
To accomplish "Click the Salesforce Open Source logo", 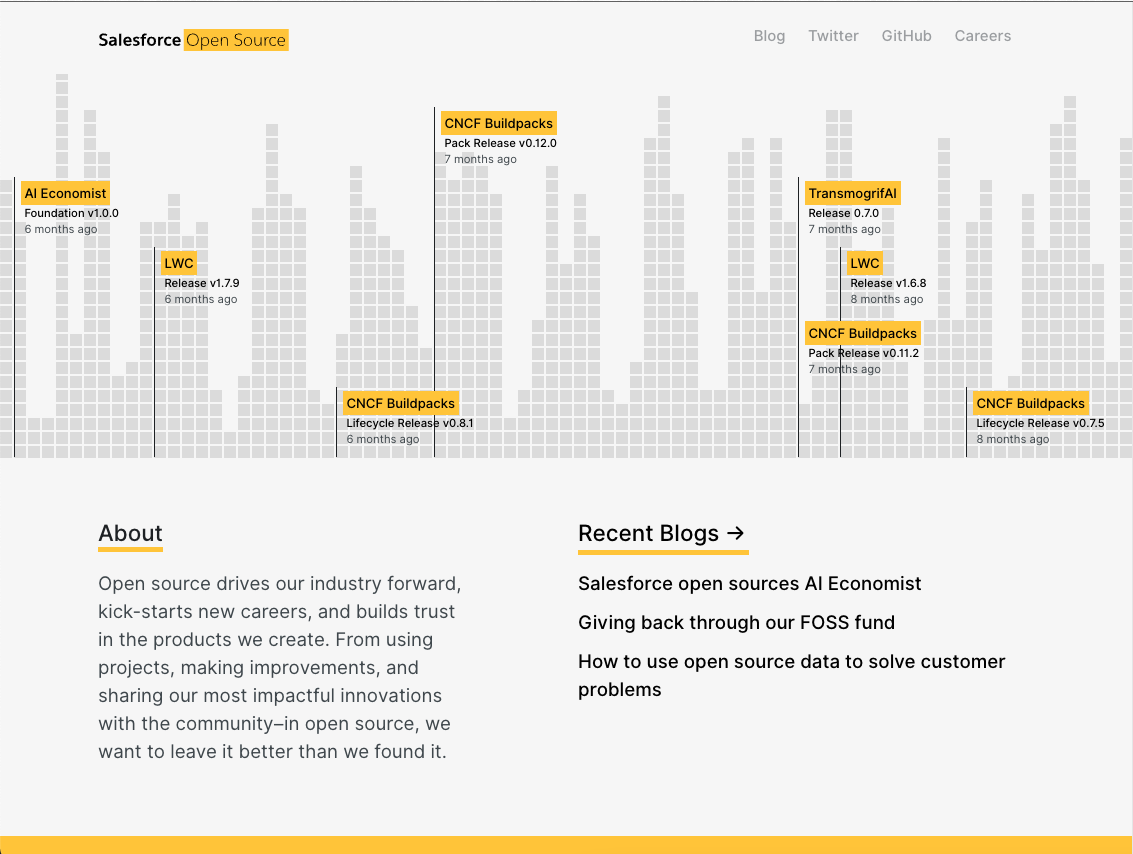I will click(193, 40).
